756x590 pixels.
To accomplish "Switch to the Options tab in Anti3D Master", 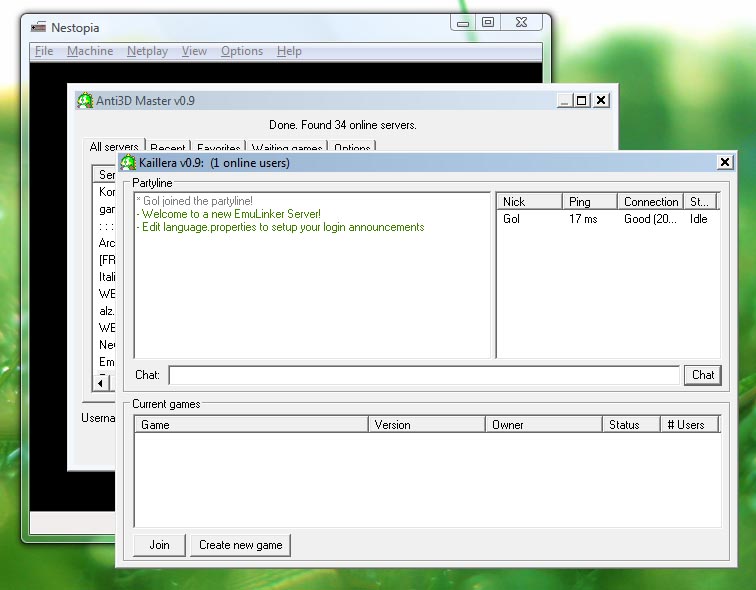I will (352, 147).
